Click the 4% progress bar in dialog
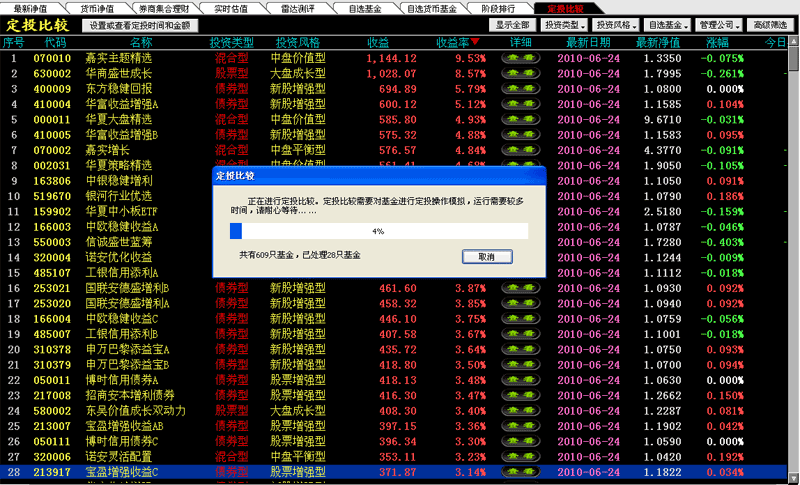This screenshot has height=485, width=800. (x=378, y=231)
